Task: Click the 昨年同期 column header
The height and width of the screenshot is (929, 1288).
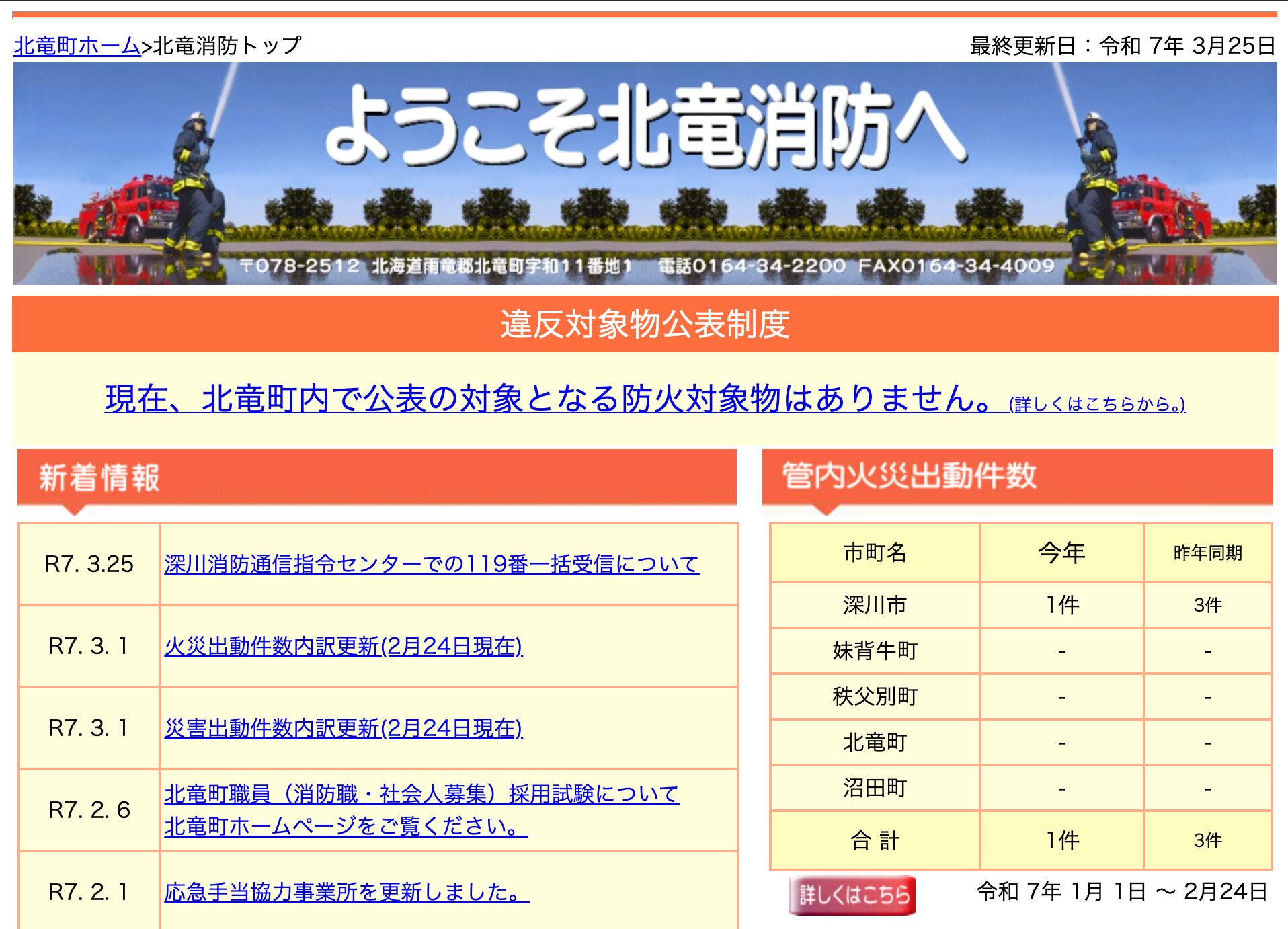Action: click(1207, 554)
